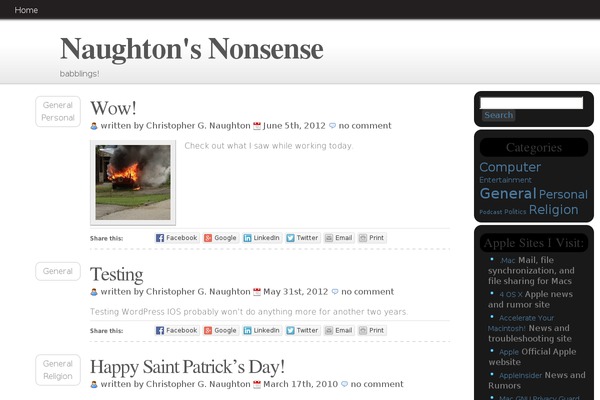Open Computer category in tag cloud

click(x=510, y=167)
